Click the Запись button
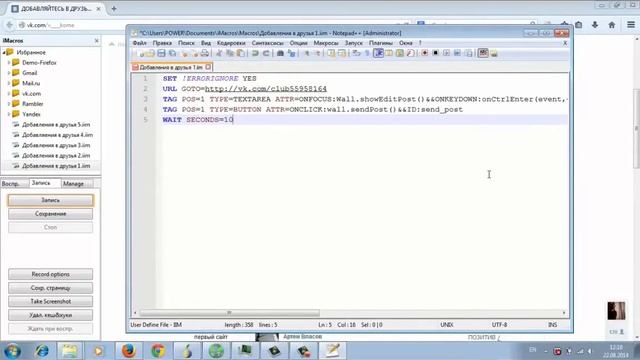 tap(51, 200)
